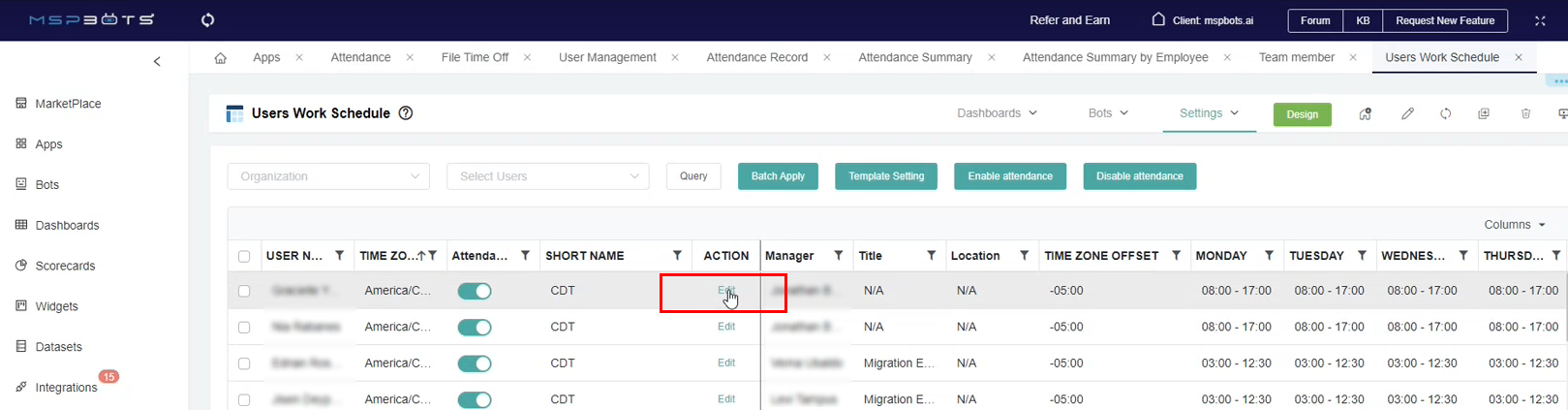
Task: Click the green Design button
Action: 1302,114
